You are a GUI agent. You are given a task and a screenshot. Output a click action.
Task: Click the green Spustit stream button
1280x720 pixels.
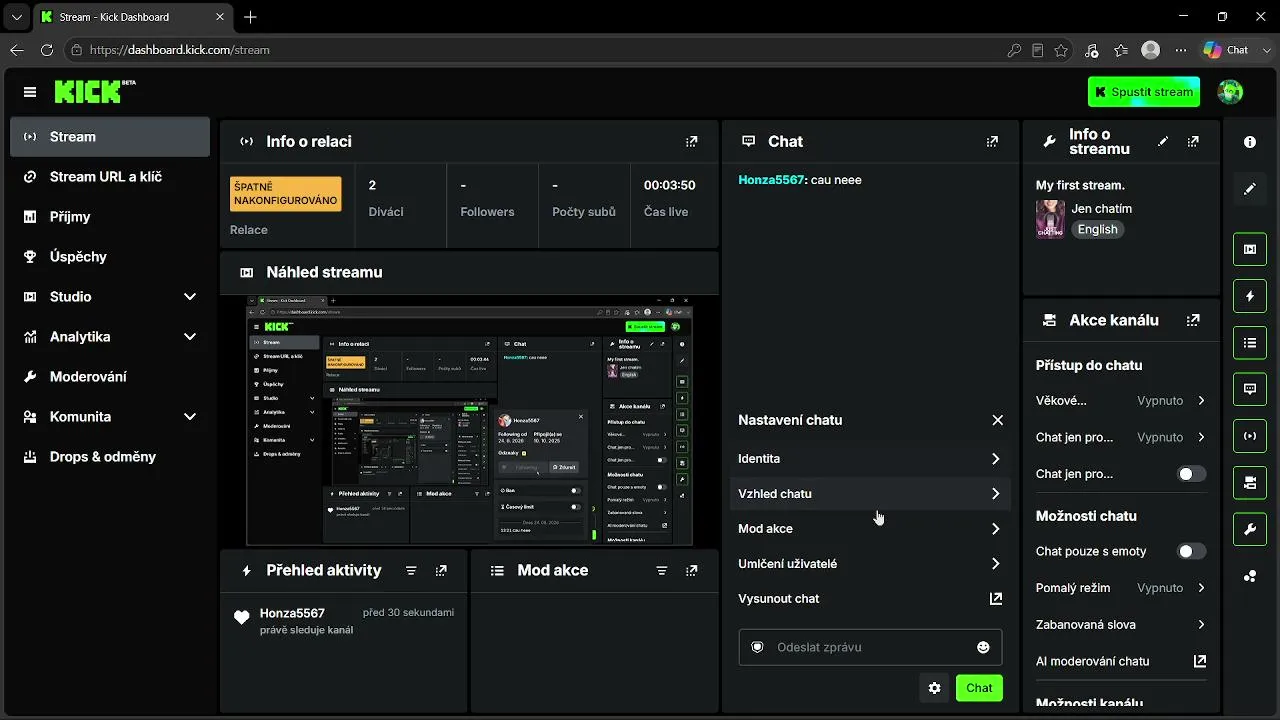pyautogui.click(x=1144, y=92)
